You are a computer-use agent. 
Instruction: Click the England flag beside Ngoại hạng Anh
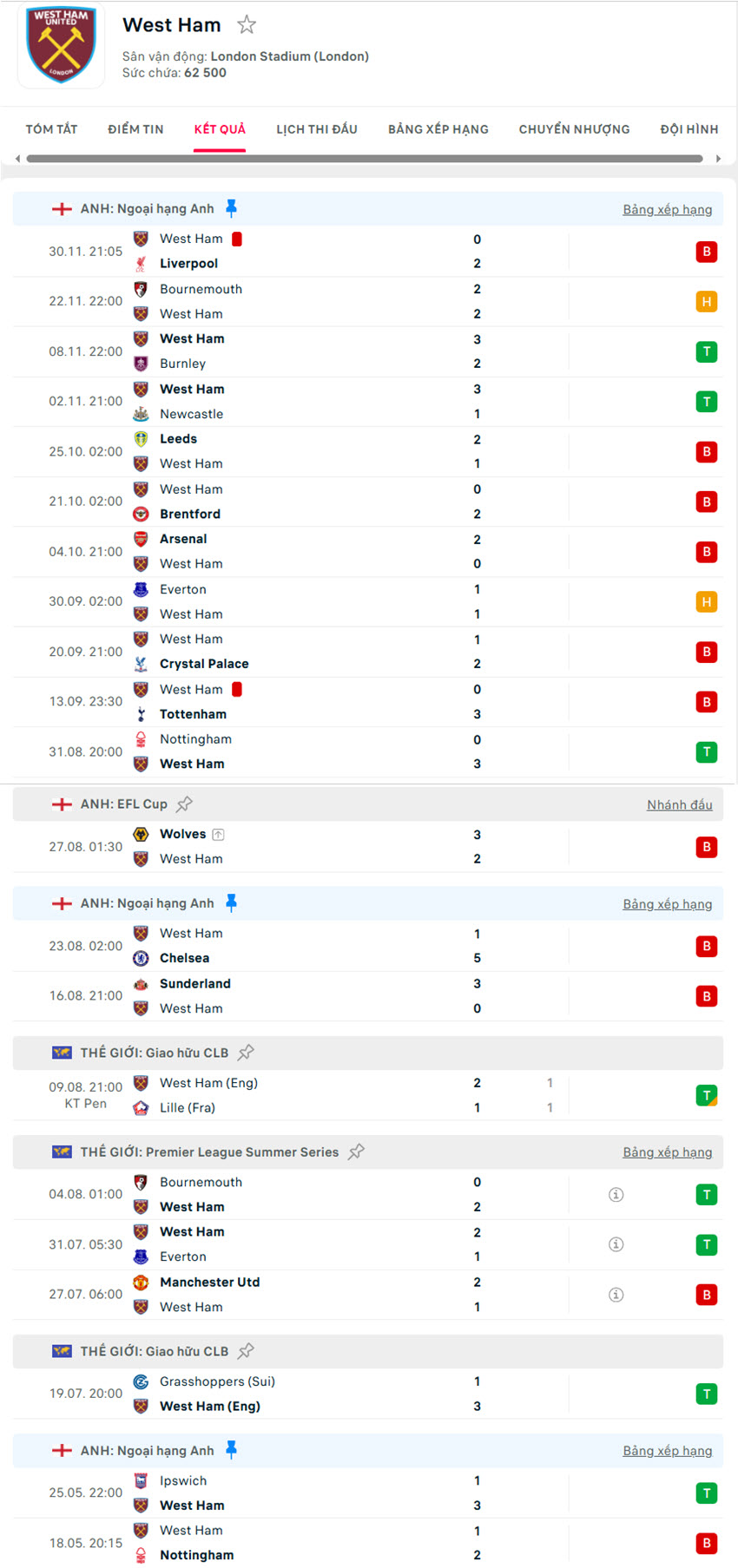(x=62, y=208)
